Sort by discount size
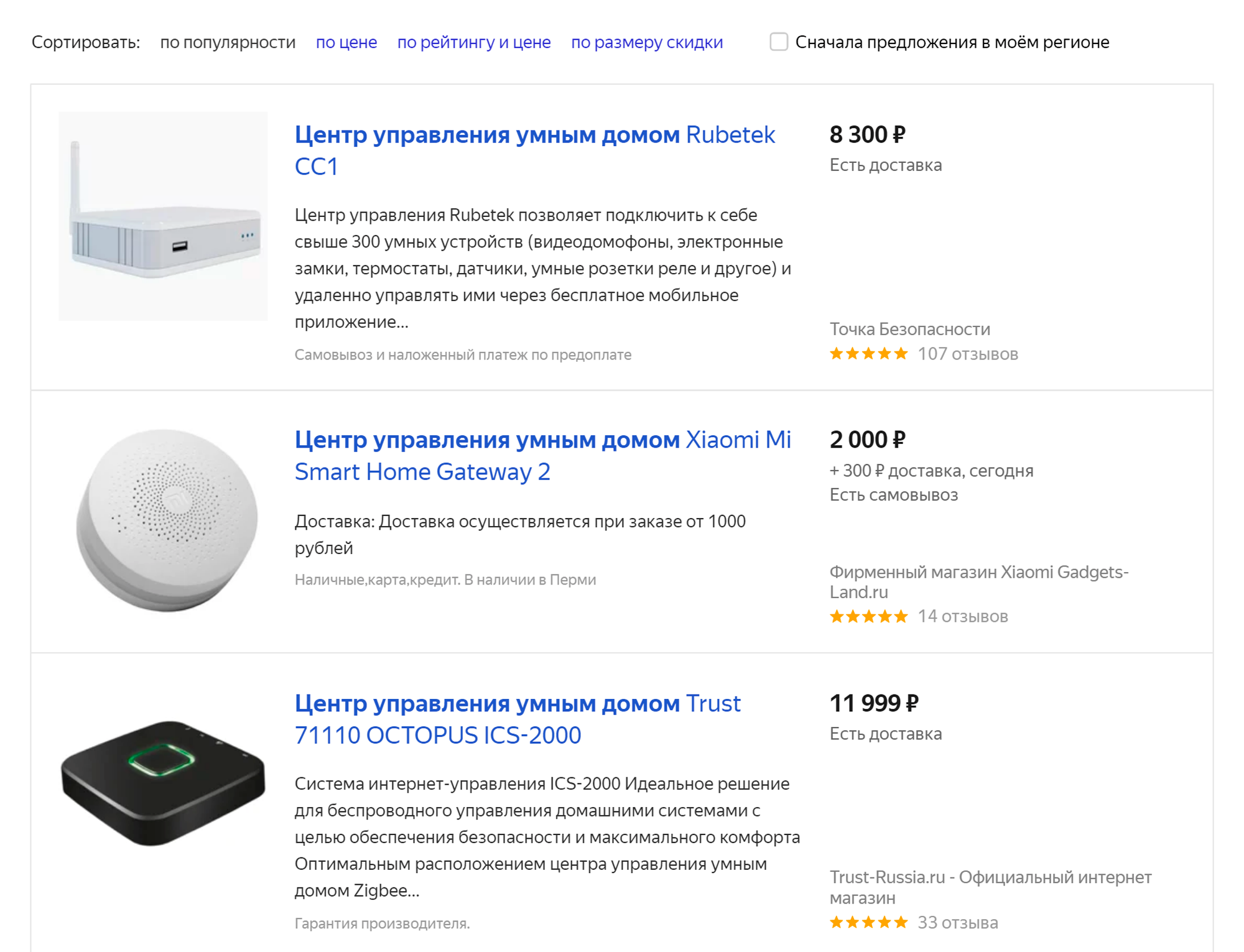Screen dimensions: 1244x952 [647, 42]
